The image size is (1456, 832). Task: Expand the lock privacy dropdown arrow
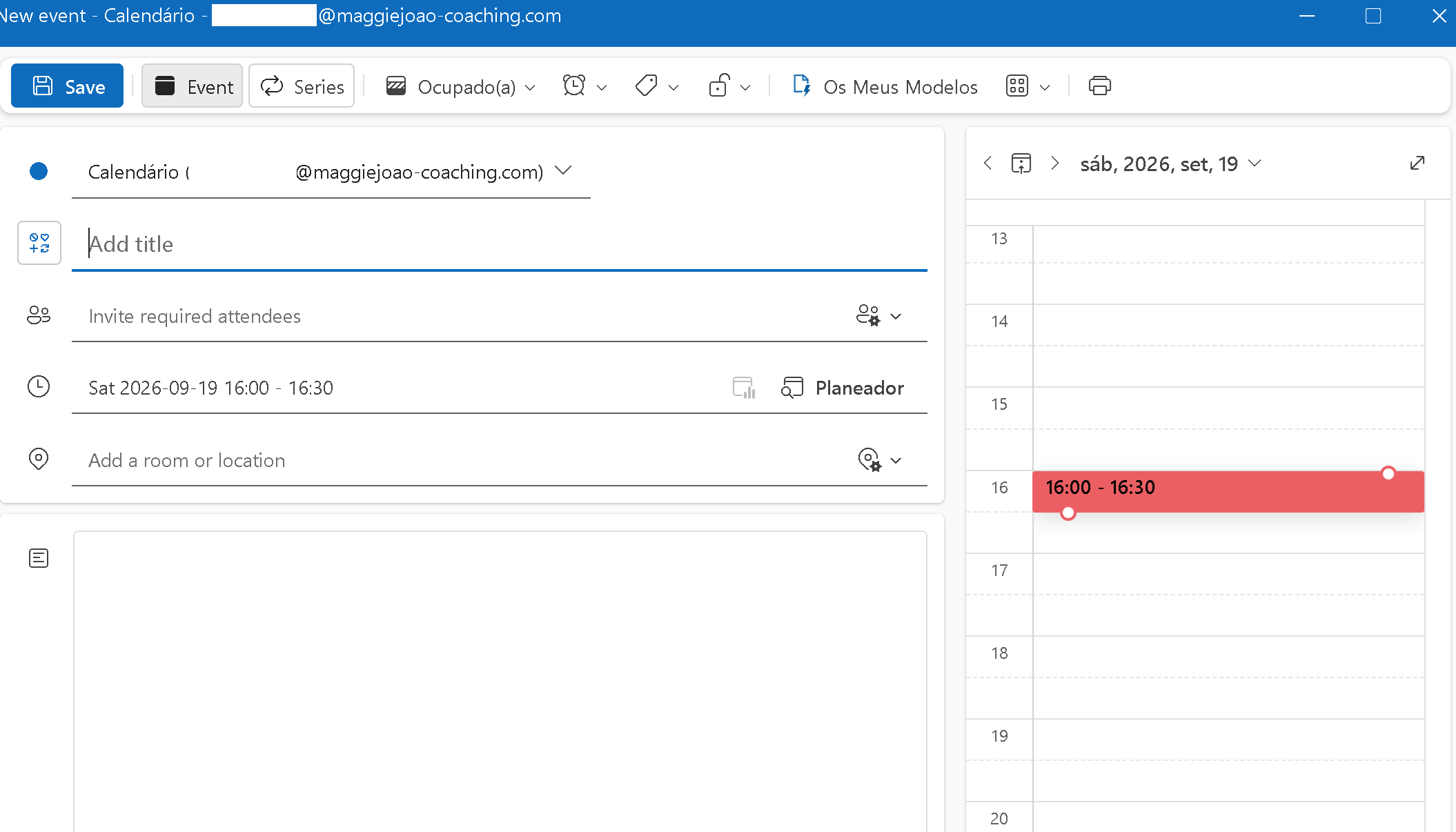[745, 88]
